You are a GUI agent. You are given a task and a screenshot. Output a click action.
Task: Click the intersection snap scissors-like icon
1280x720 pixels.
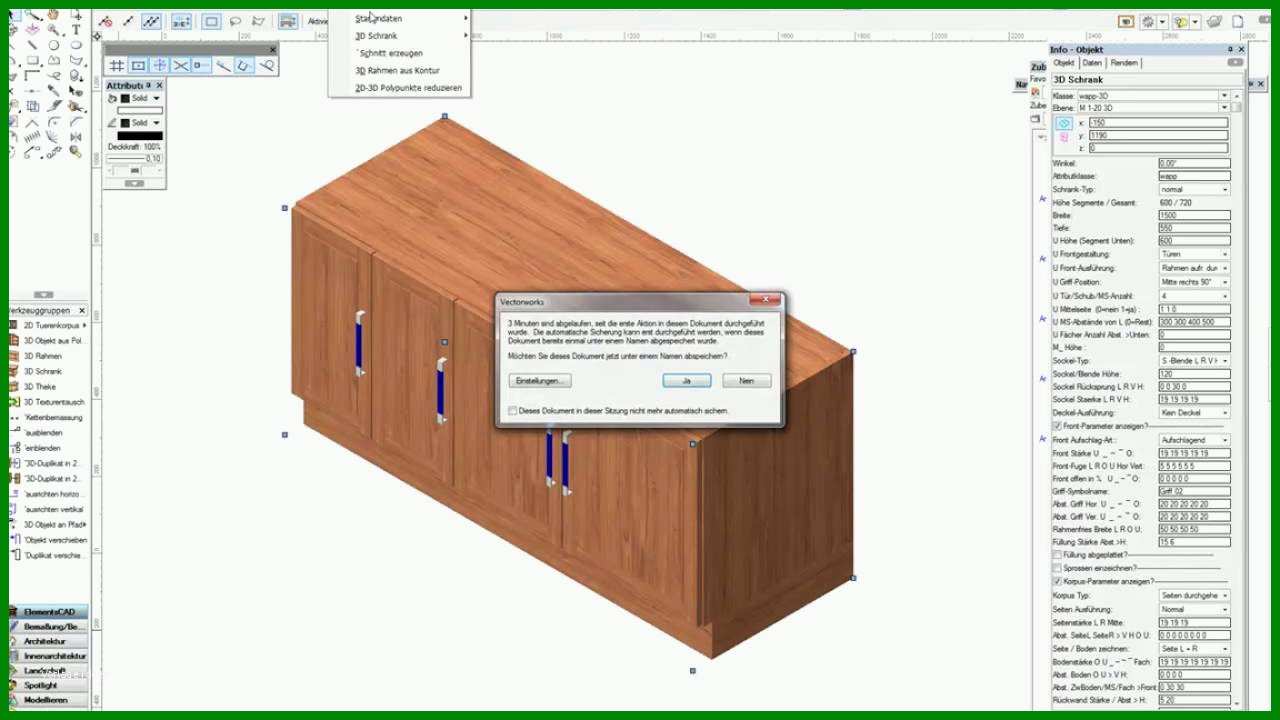(181, 66)
